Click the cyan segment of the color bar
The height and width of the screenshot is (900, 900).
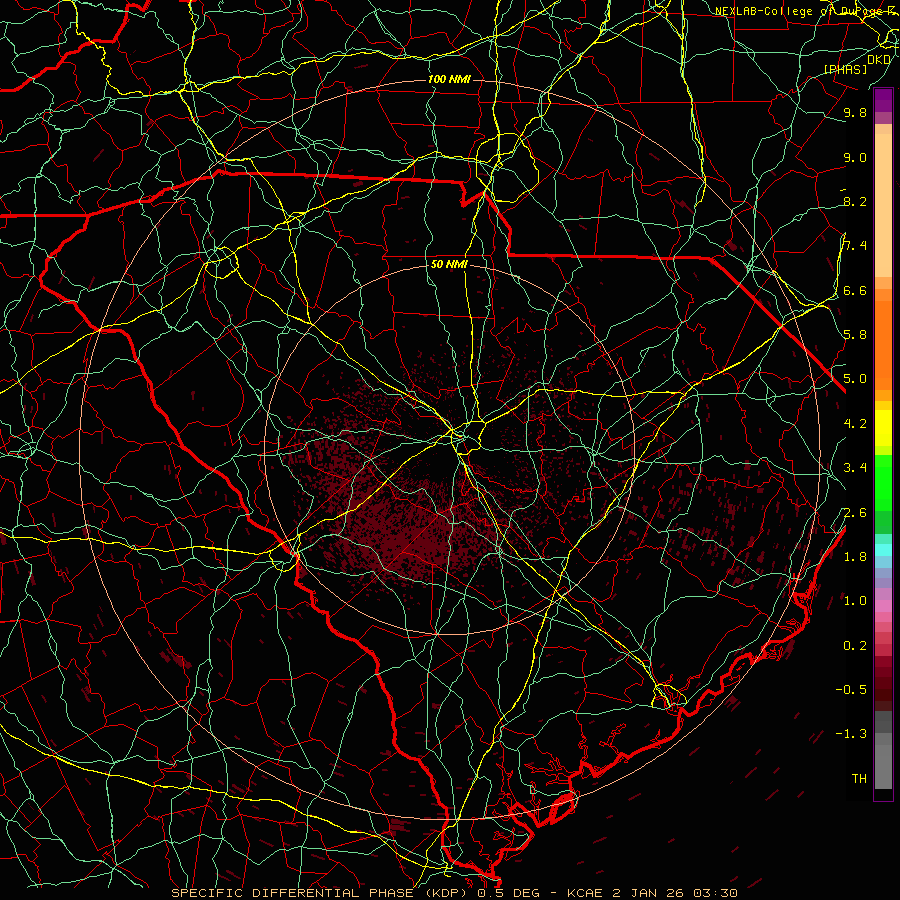(883, 549)
